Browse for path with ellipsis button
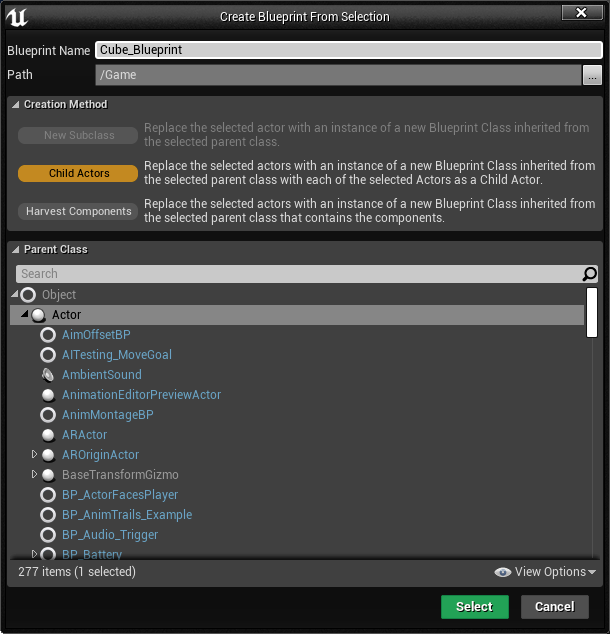This screenshot has height=634, width=610. pos(592,75)
